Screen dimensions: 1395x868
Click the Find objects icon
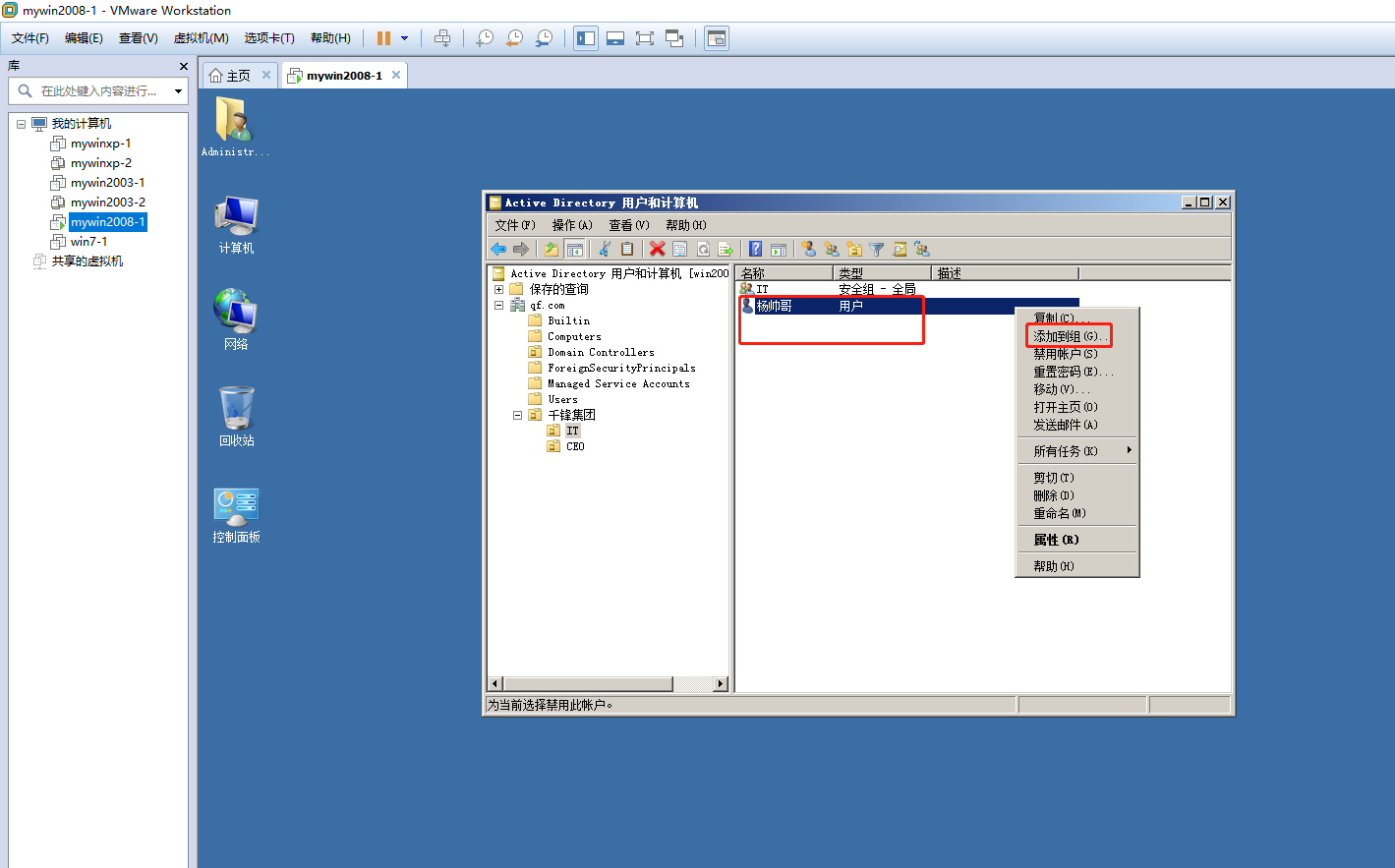pos(900,249)
